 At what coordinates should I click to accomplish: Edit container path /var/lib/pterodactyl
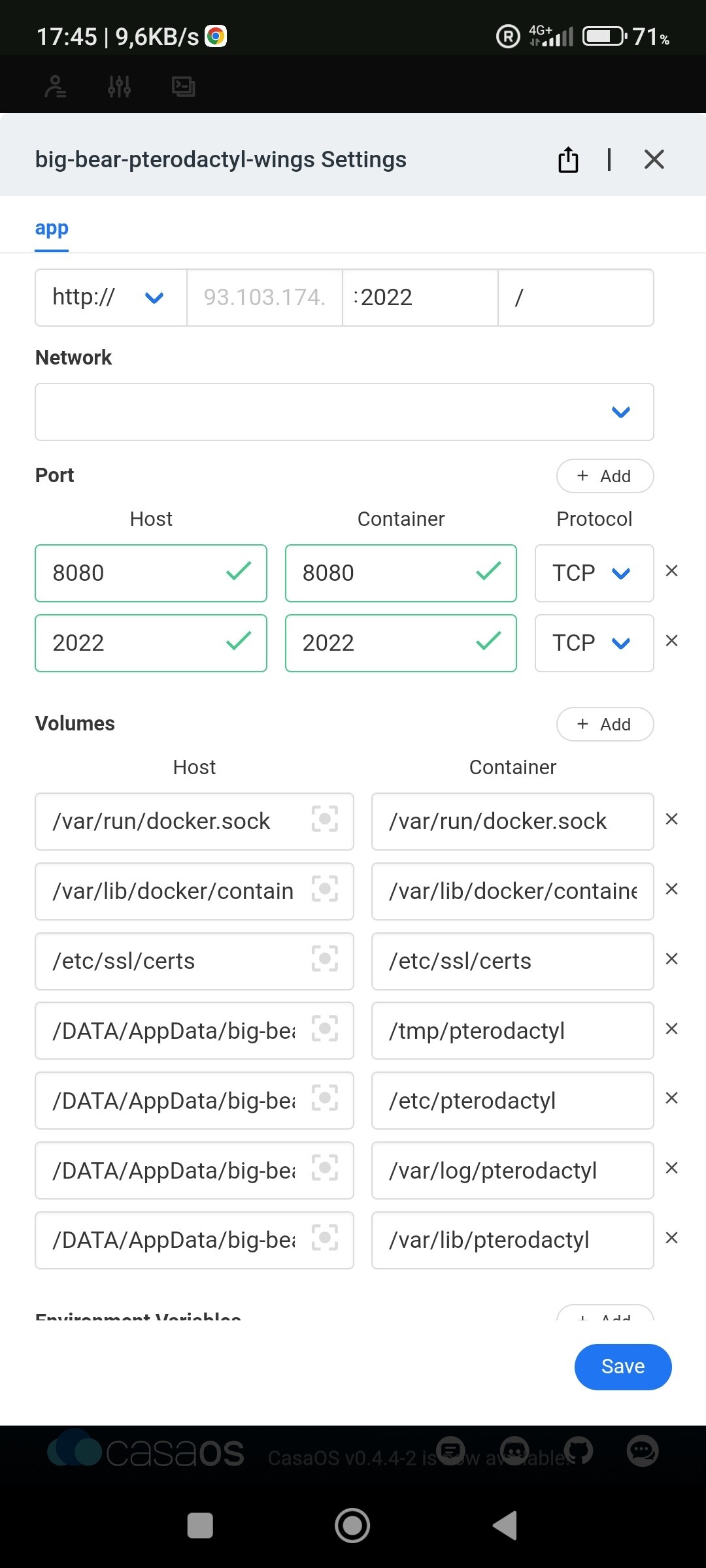click(x=513, y=1241)
